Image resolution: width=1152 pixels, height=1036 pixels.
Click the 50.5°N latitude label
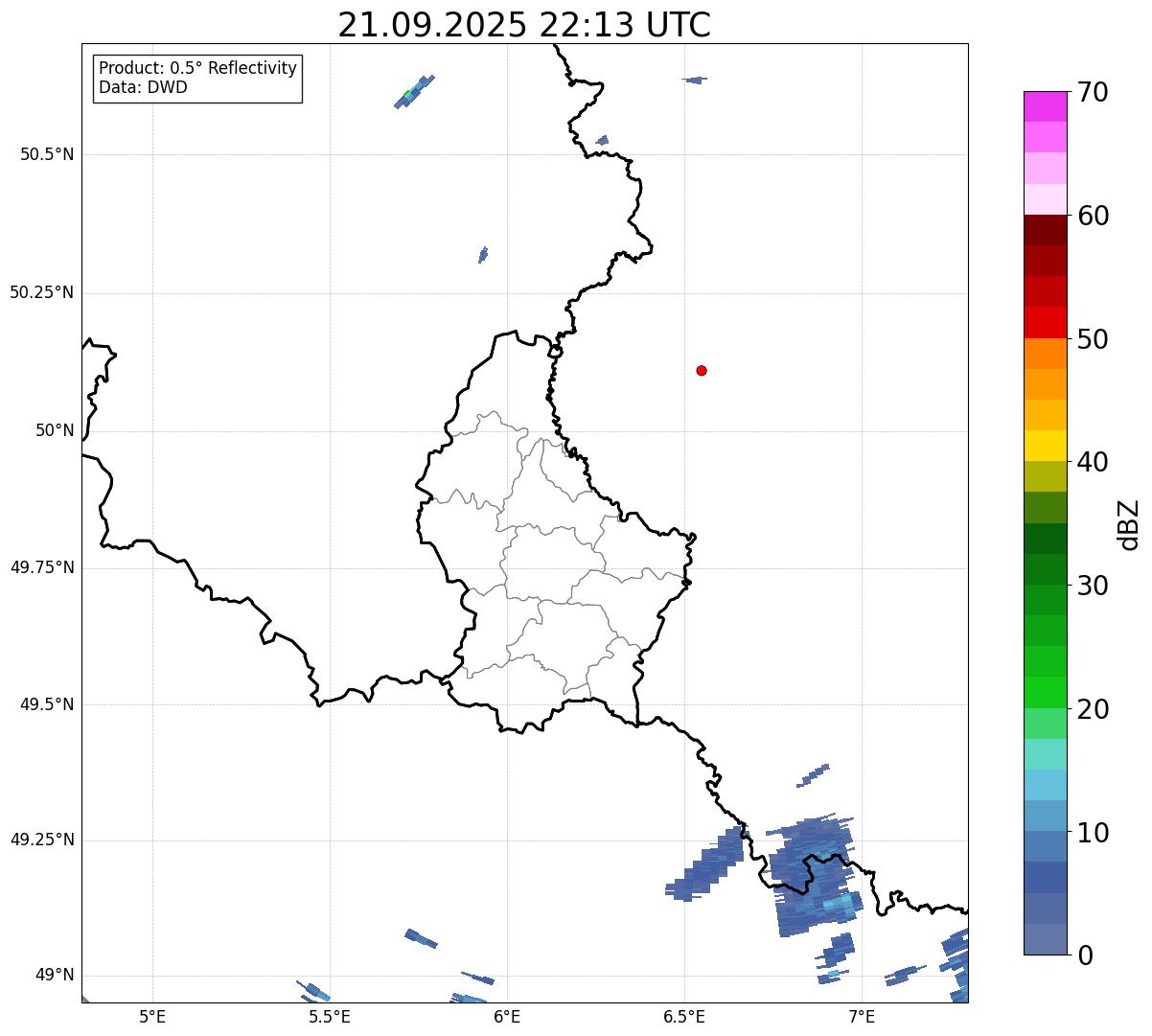pyautogui.click(x=47, y=154)
